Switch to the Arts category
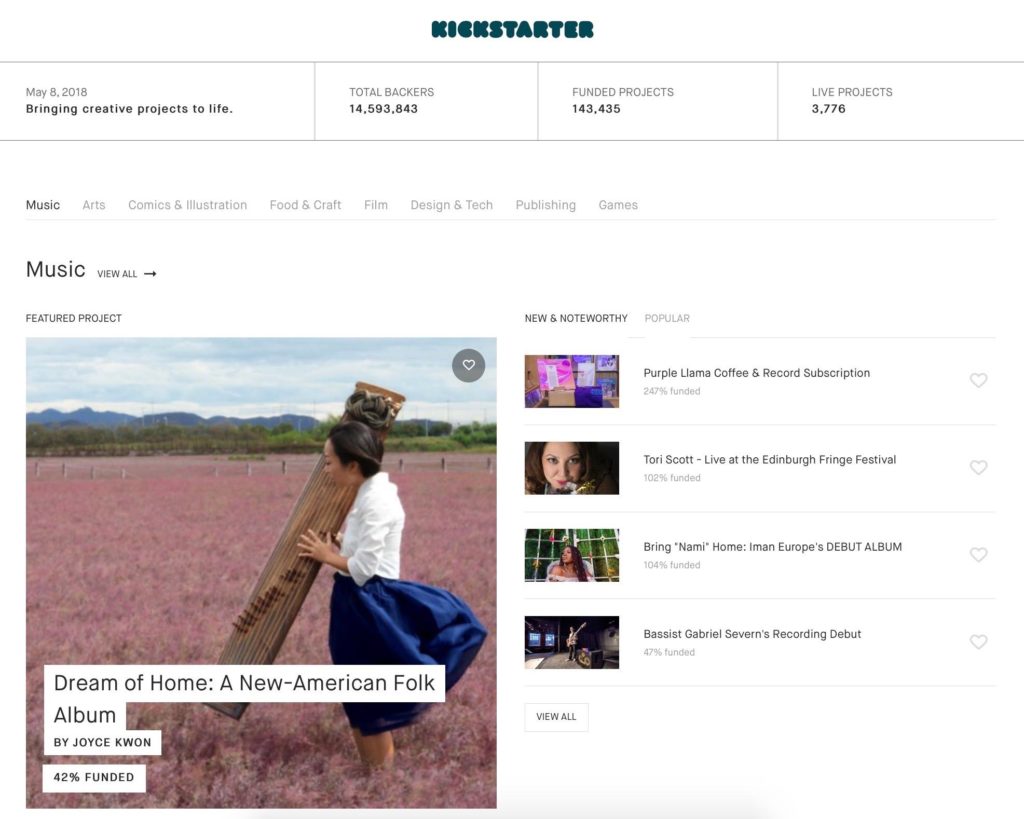 click(93, 205)
